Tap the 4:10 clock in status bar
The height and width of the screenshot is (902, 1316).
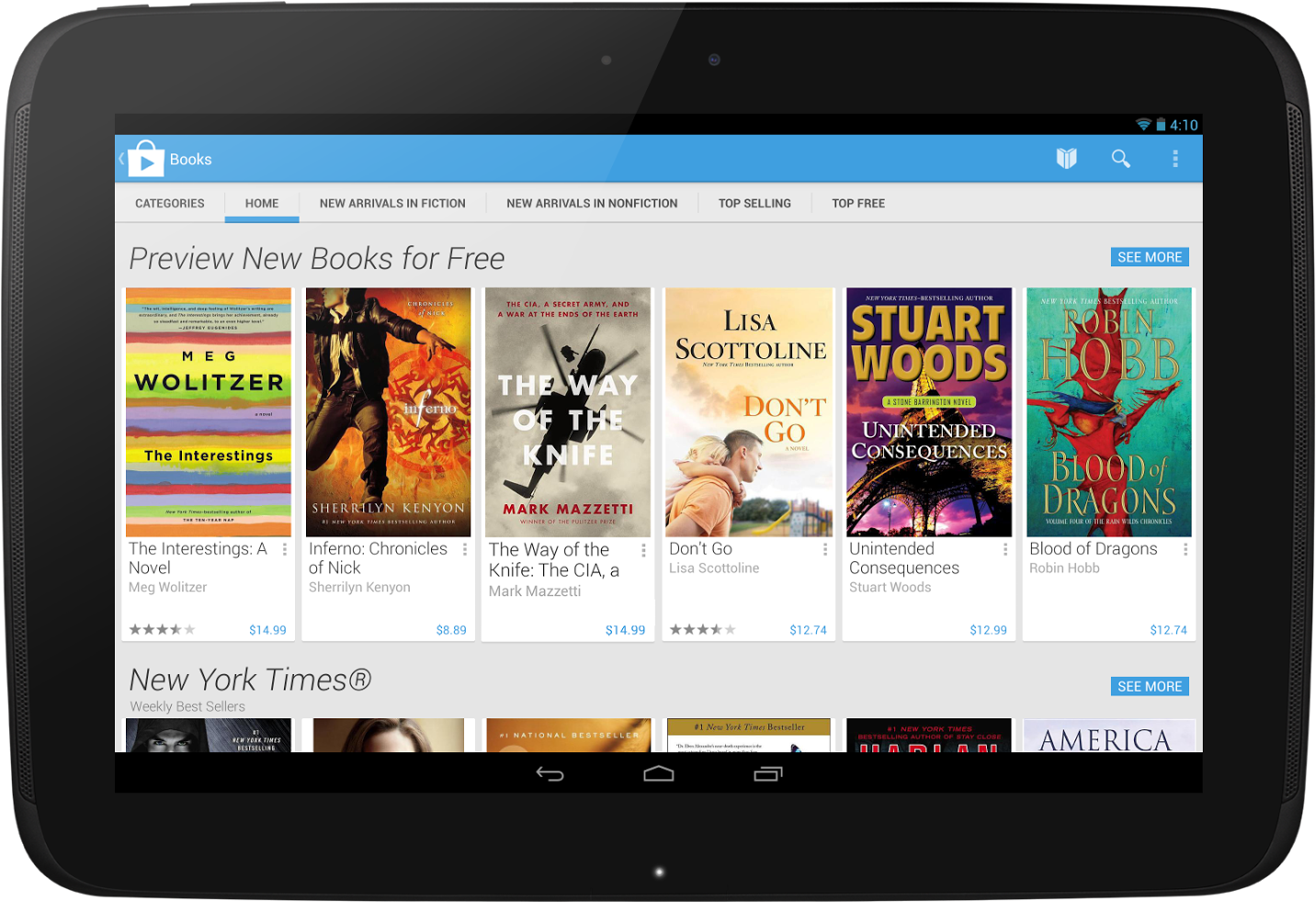pyautogui.click(x=1184, y=125)
